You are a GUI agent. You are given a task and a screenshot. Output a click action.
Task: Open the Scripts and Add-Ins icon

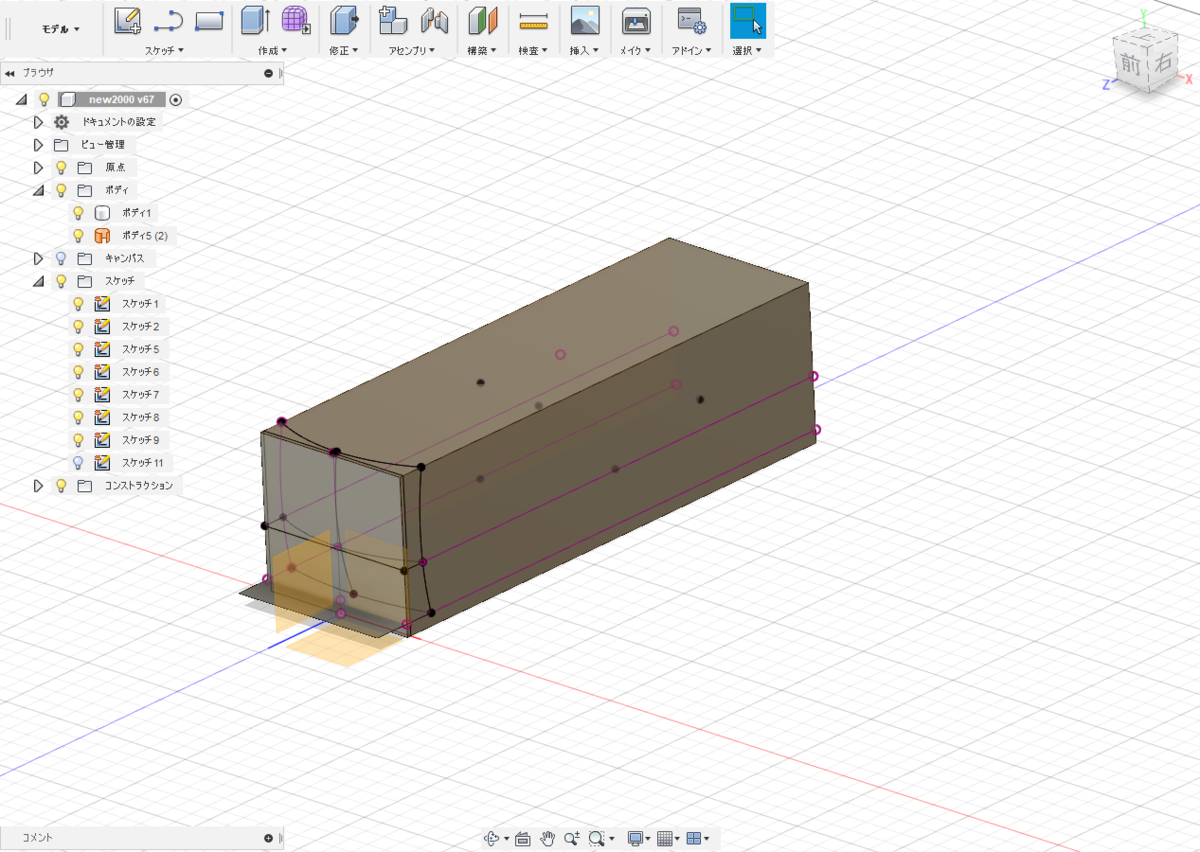click(x=691, y=20)
